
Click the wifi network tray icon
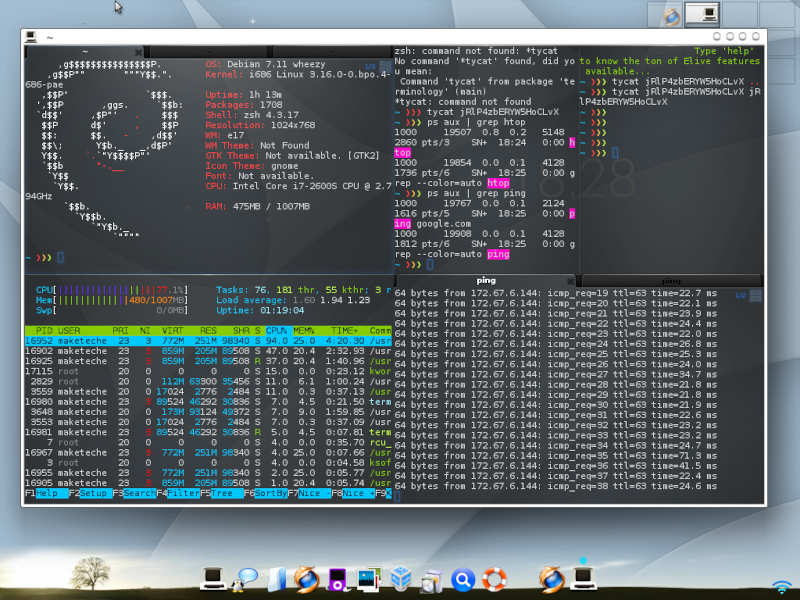click(781, 586)
